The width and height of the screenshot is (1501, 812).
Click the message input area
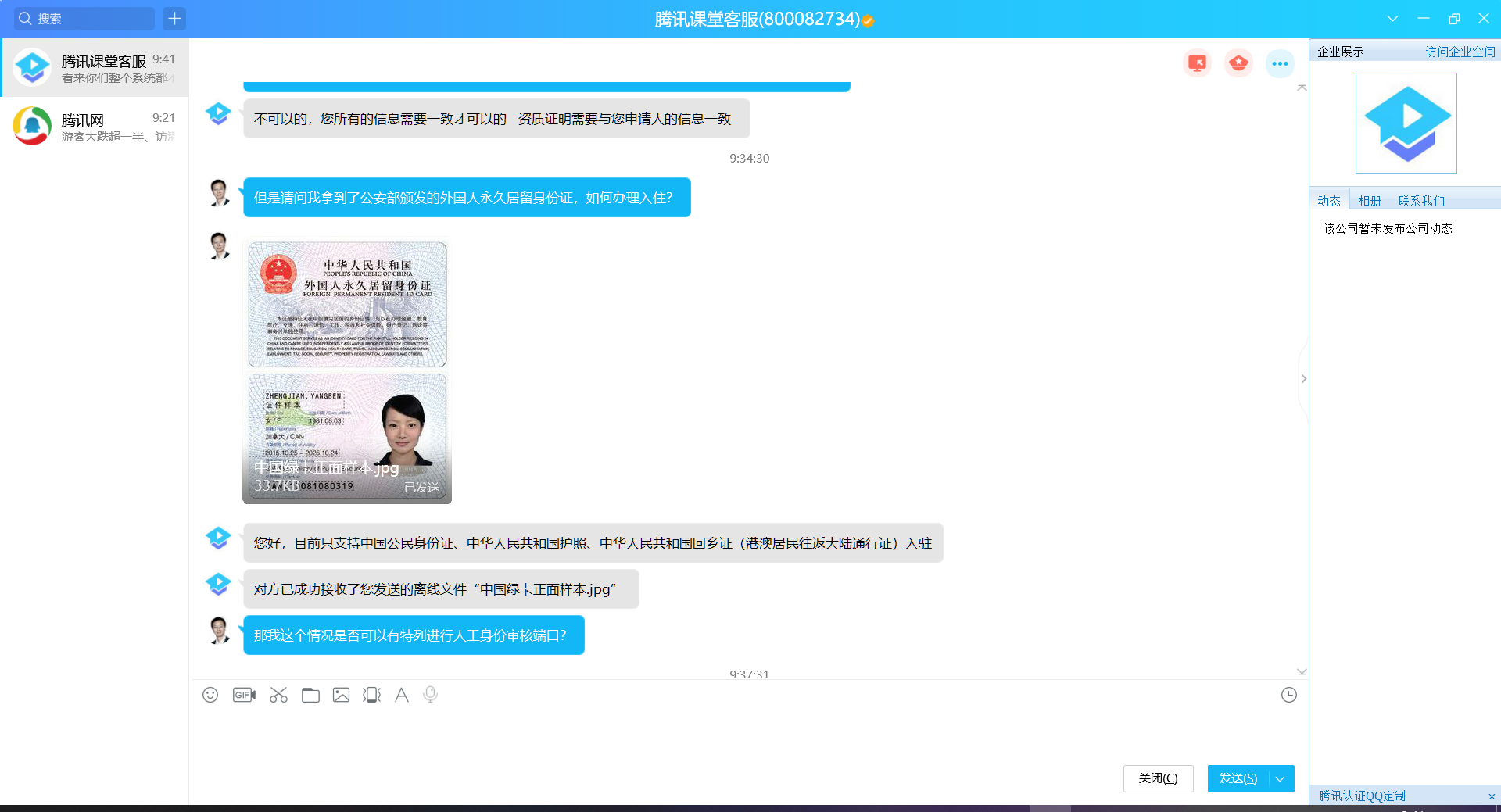tap(749, 735)
